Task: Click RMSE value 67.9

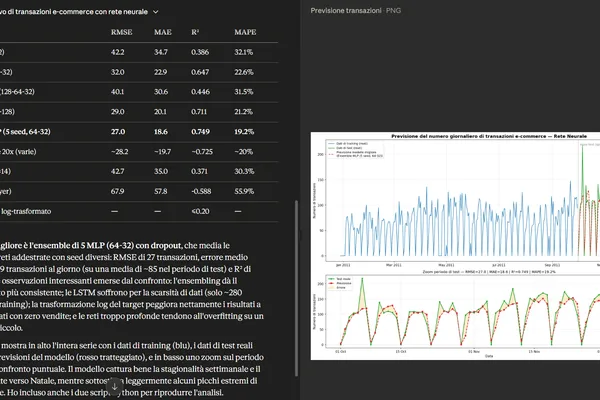Action: point(117,191)
